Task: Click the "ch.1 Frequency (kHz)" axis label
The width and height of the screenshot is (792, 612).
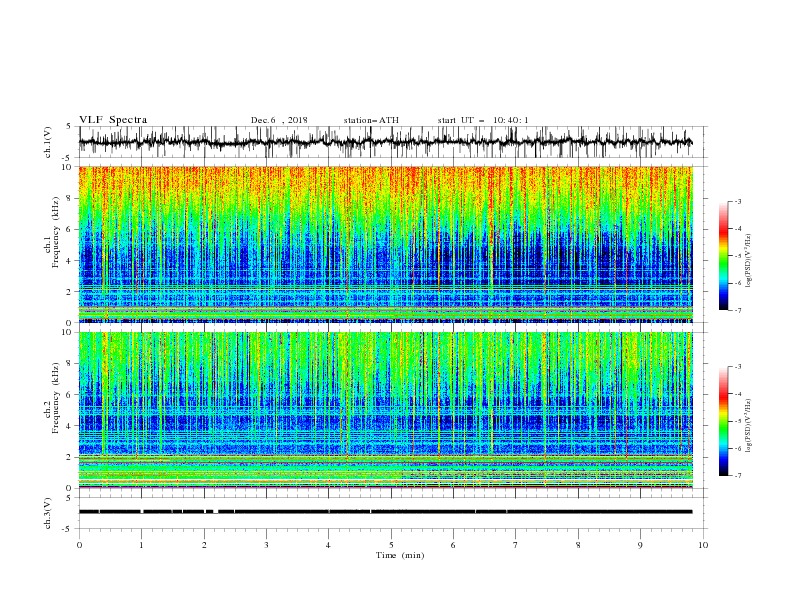Action: 52,232
